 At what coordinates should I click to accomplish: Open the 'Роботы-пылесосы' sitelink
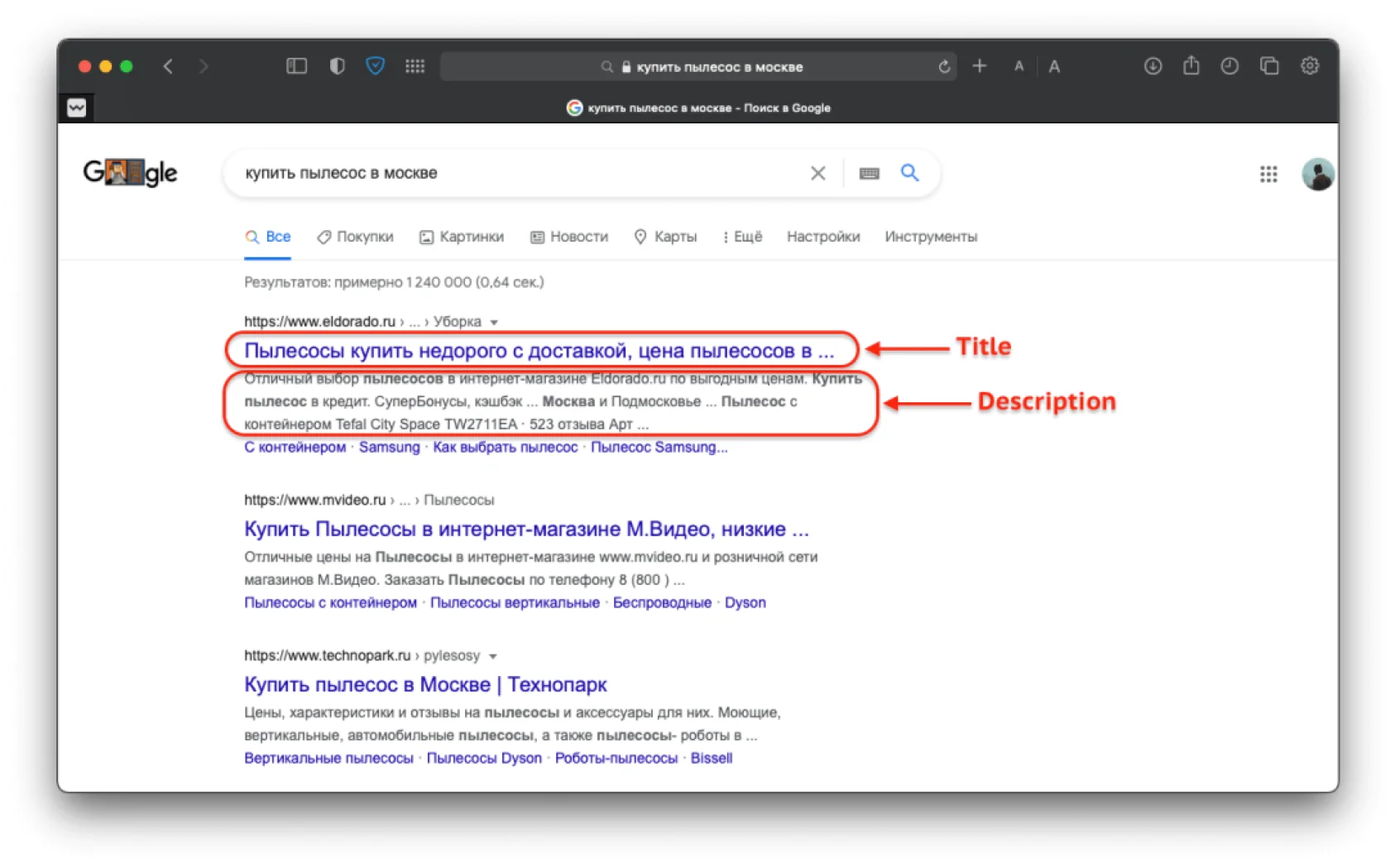[616, 758]
